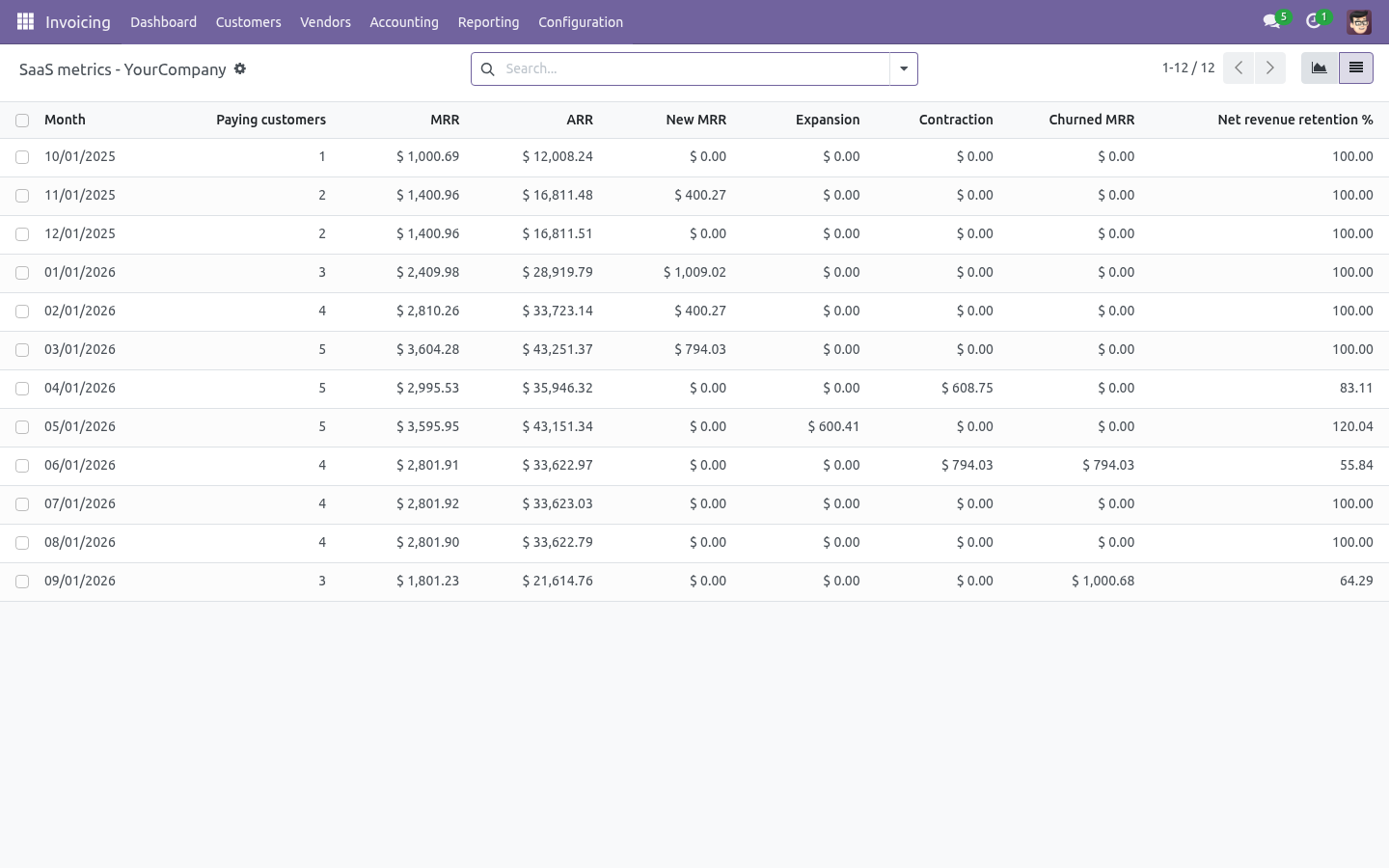Switch to graph view
1389x868 pixels.
(1320, 68)
